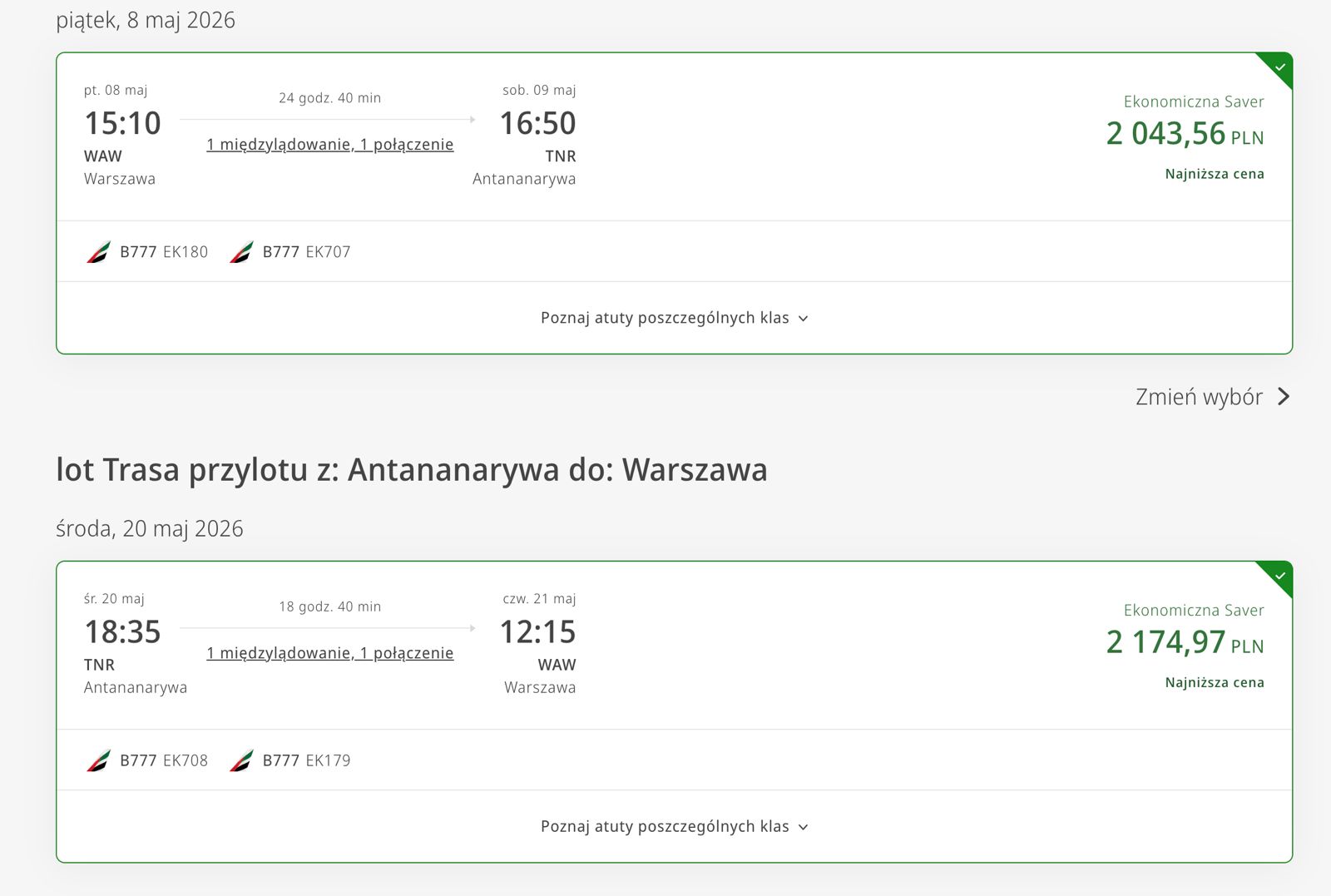The width and height of the screenshot is (1331, 896).
Task: Click chevron beside outbound Poznaj atuty text
Action: point(803,319)
